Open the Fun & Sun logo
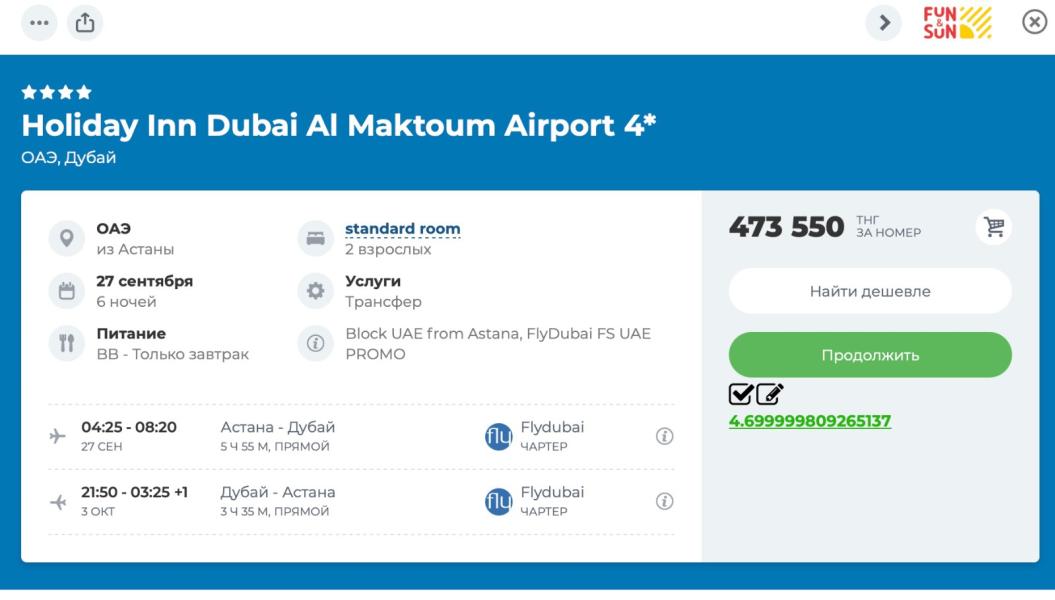This screenshot has width=1055, height=600. click(957, 23)
